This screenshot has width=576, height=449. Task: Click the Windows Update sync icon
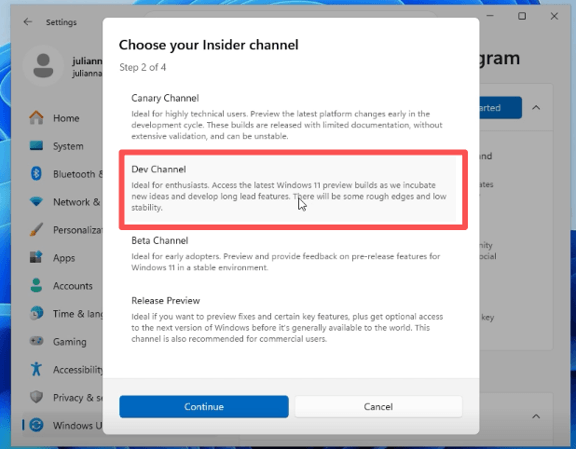pos(36,425)
